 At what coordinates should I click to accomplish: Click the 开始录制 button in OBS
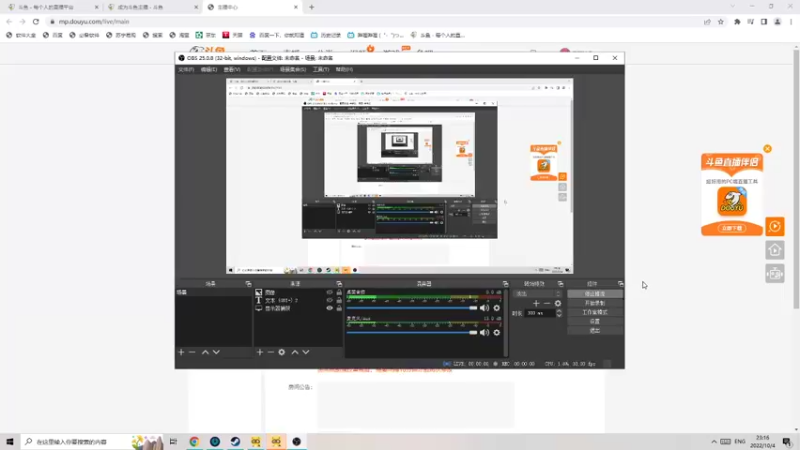[x=595, y=303]
